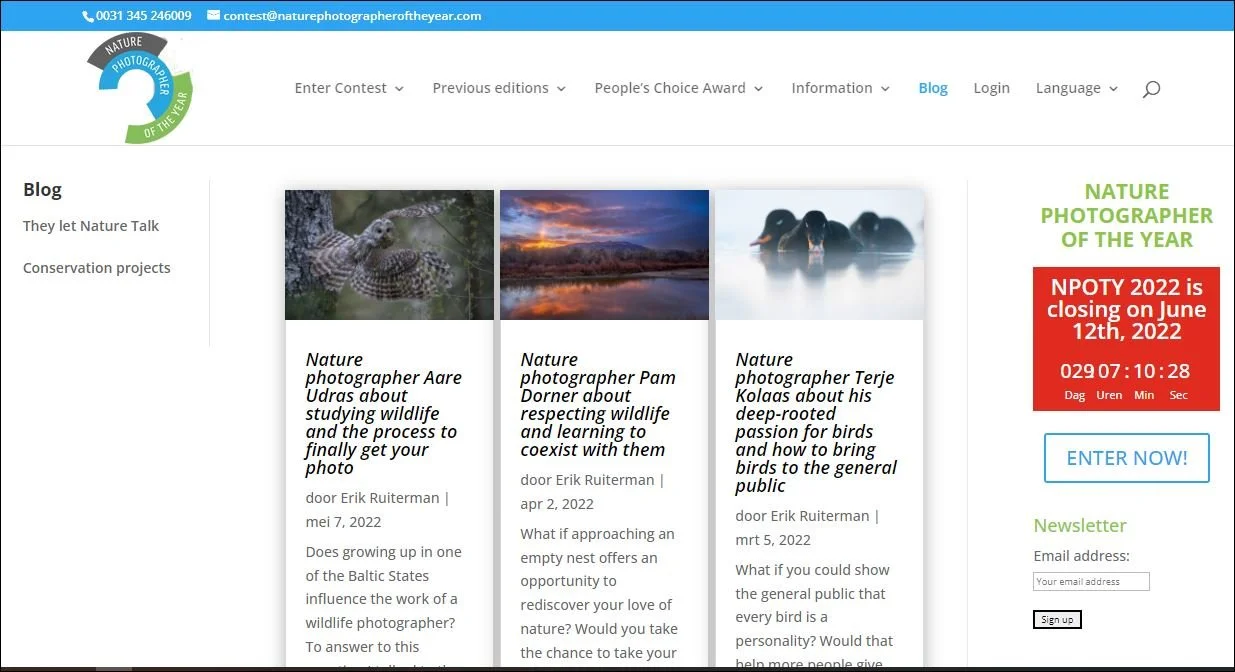Click the sunset lake photo thumbnail
This screenshot has width=1235, height=672.
(x=604, y=255)
